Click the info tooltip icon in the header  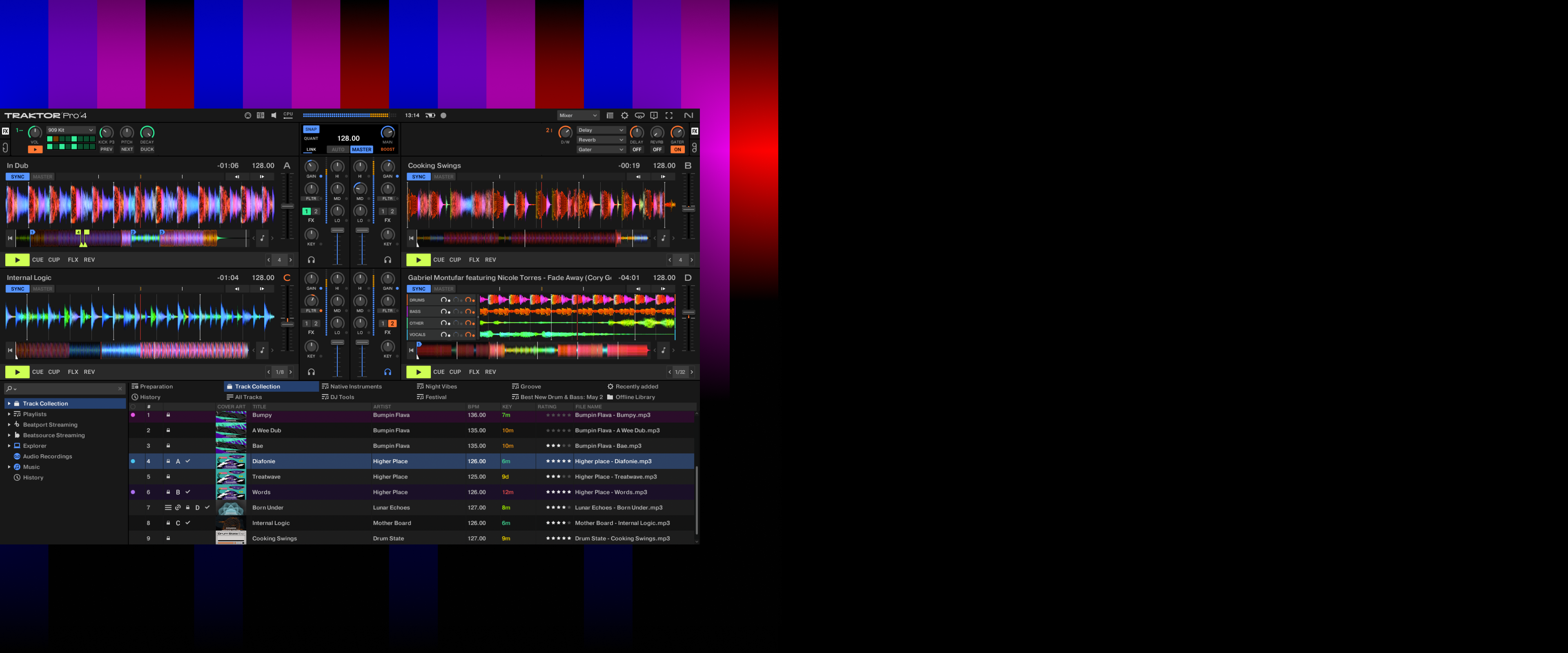654,115
